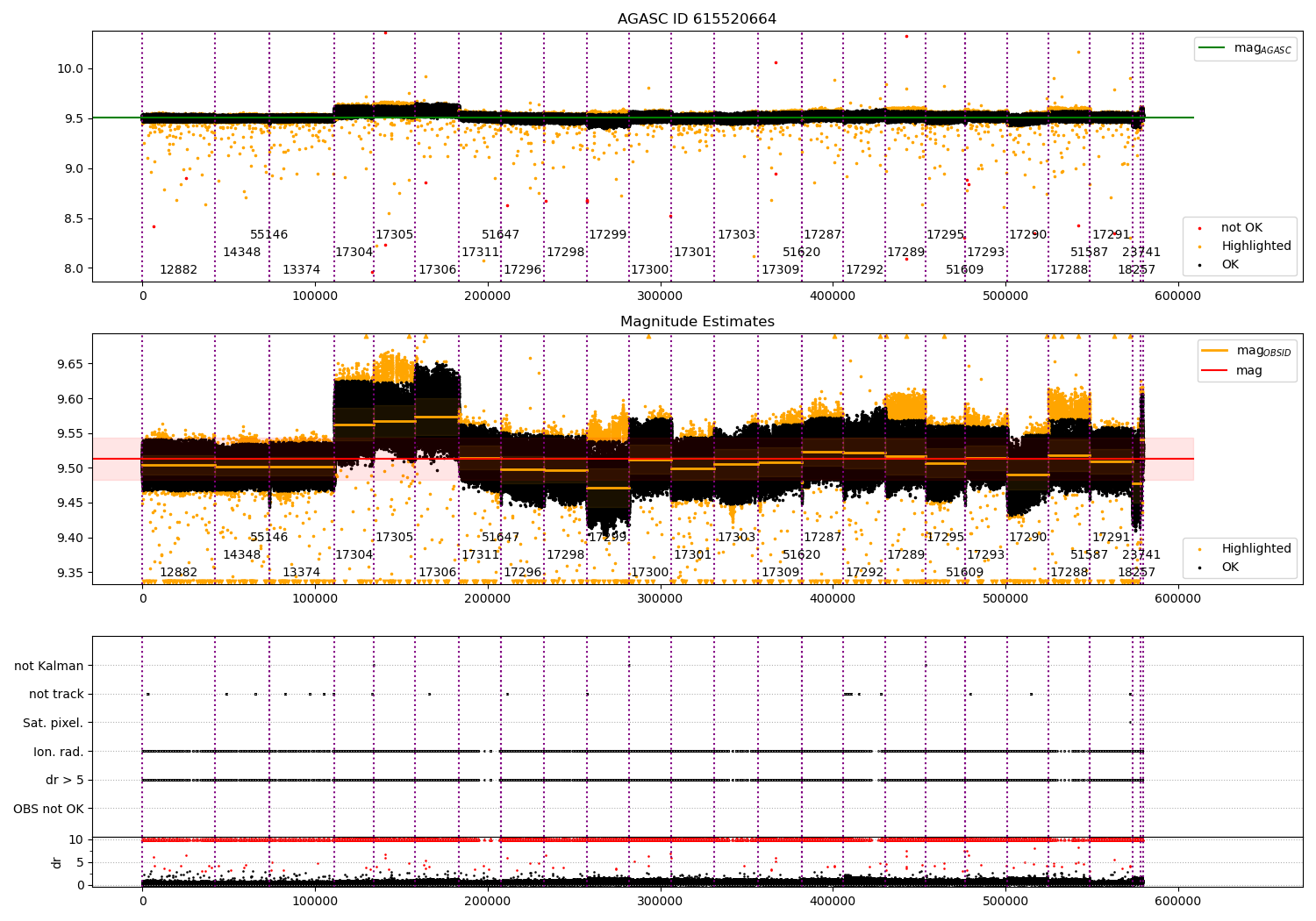Select obsid label '23741' in top plot
Screen dimensions: 1316x921
pos(1141,253)
